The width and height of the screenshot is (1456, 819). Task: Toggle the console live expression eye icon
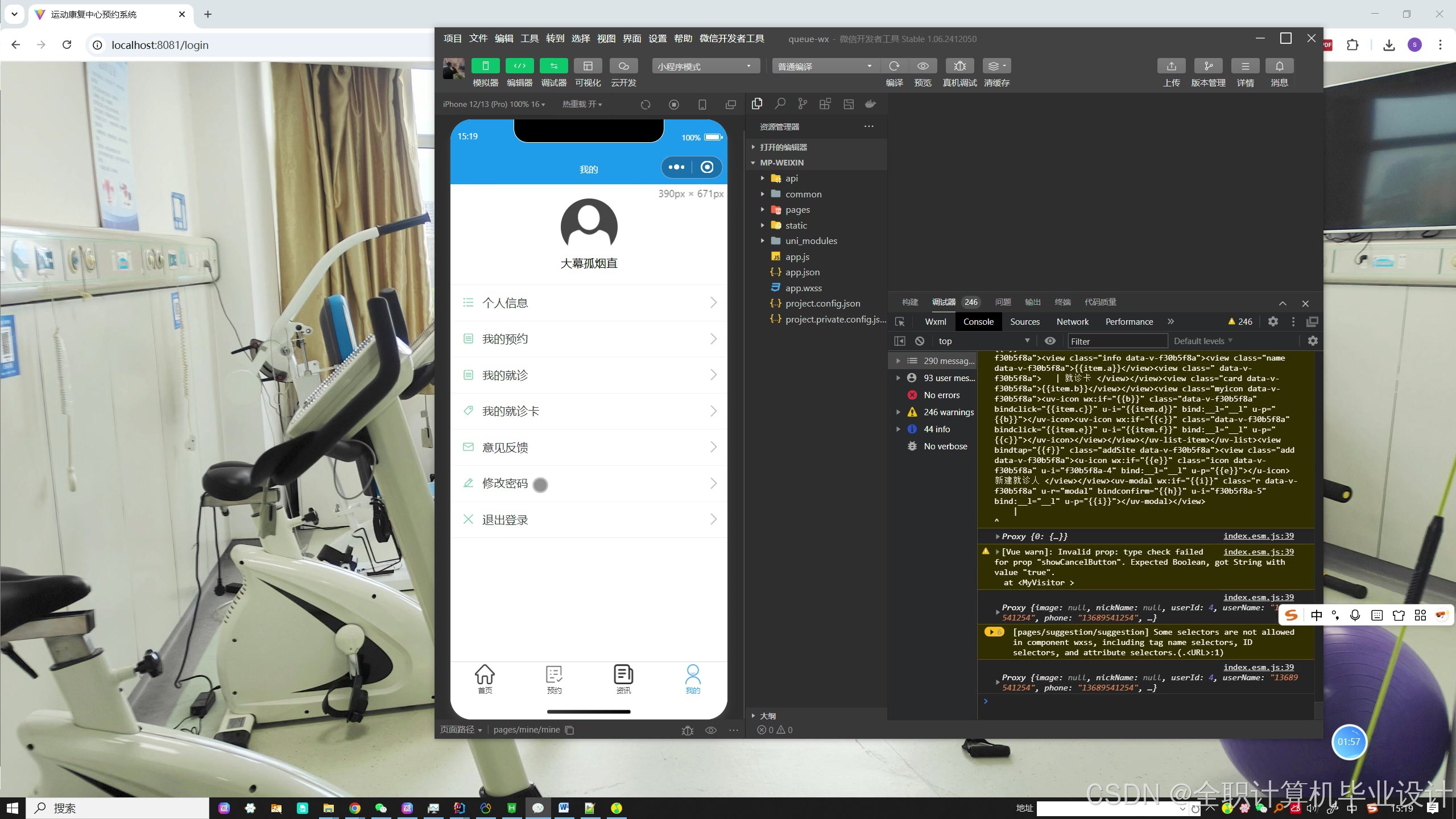[1050, 341]
